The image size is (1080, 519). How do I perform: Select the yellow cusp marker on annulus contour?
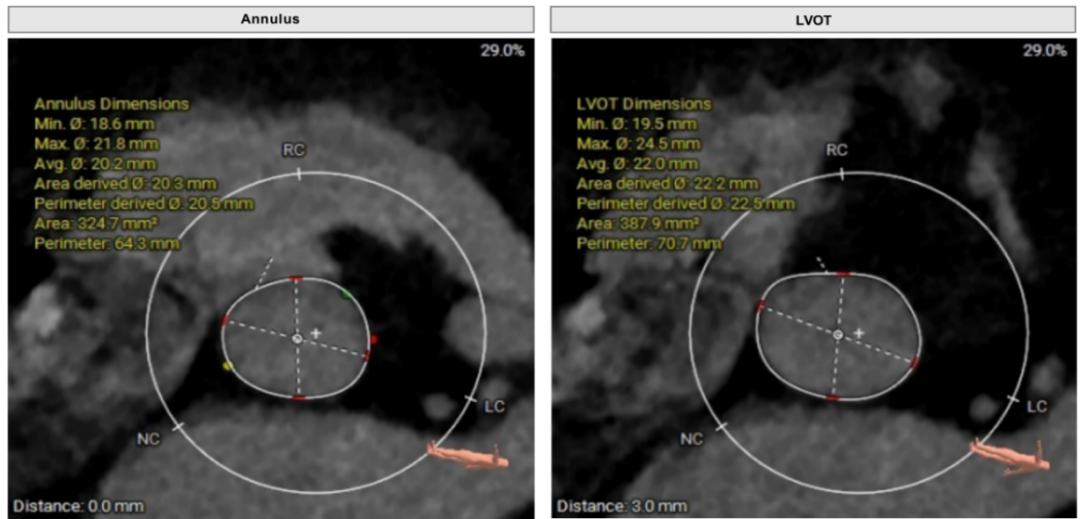227,367
